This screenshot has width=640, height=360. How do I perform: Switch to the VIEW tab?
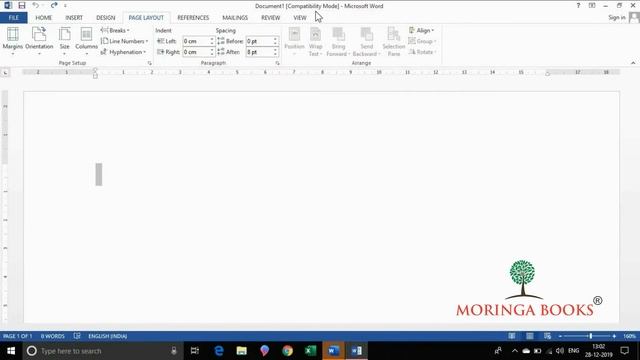(300, 18)
